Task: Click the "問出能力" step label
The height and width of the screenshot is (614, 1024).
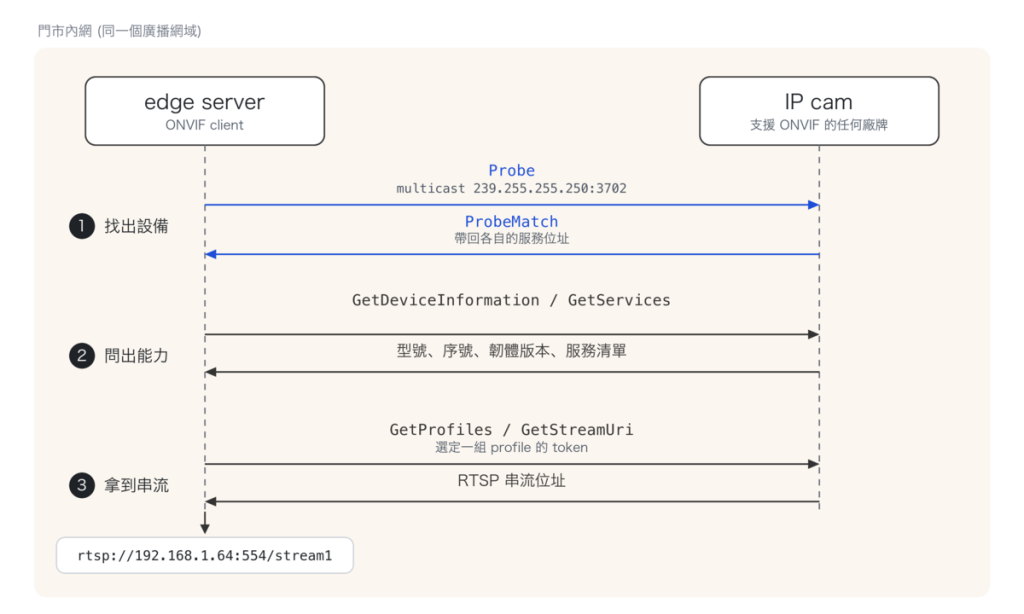Action: point(136,355)
